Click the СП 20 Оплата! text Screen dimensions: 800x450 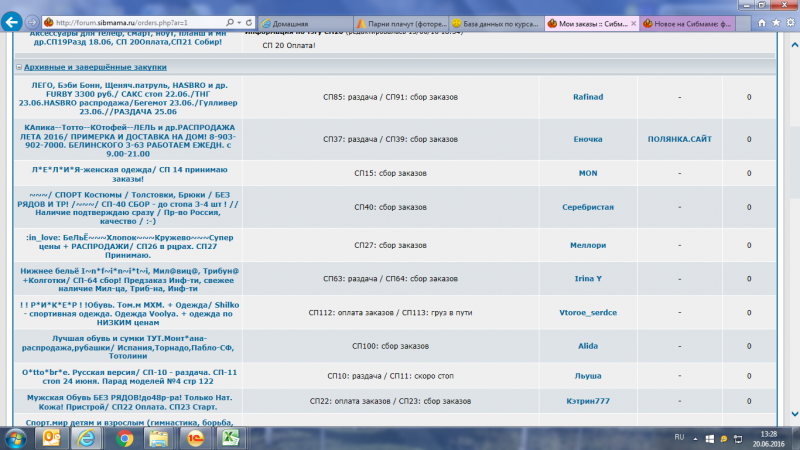tap(289, 45)
